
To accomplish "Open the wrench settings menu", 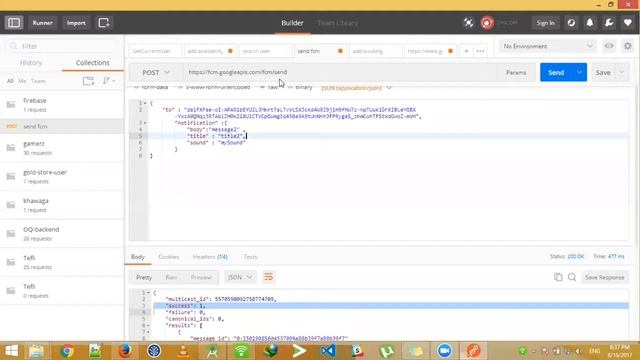I will pyautogui.click(x=609, y=23).
